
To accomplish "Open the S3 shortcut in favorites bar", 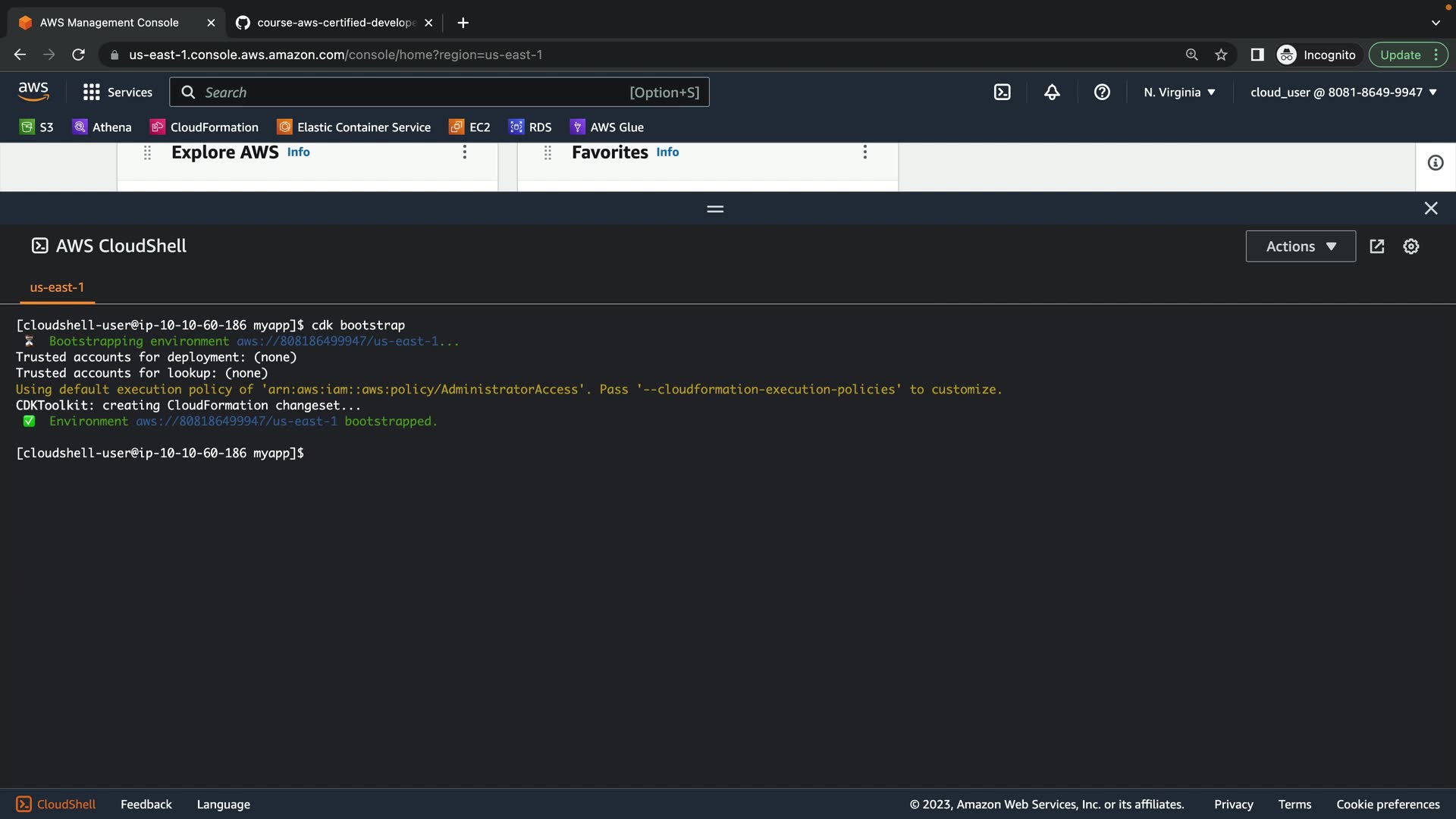I will [36, 127].
